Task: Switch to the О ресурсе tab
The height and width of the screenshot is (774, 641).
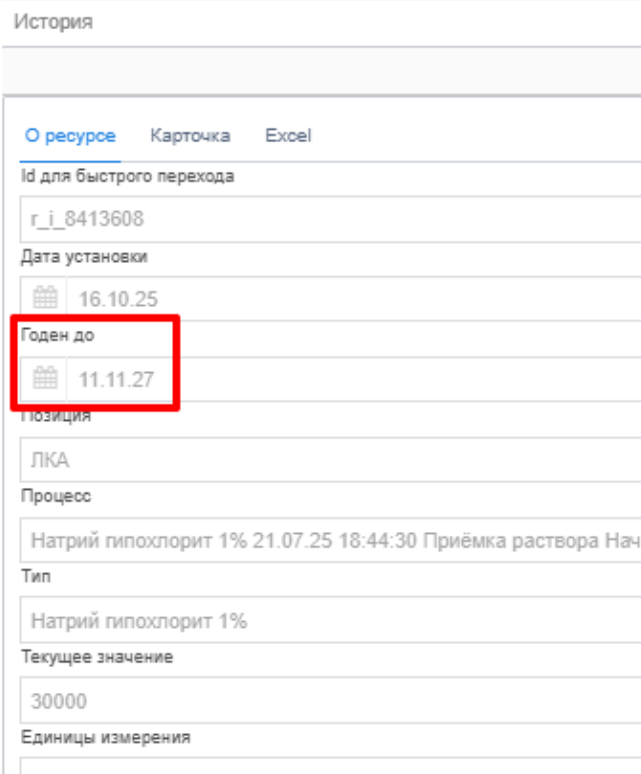Action: coord(70,136)
